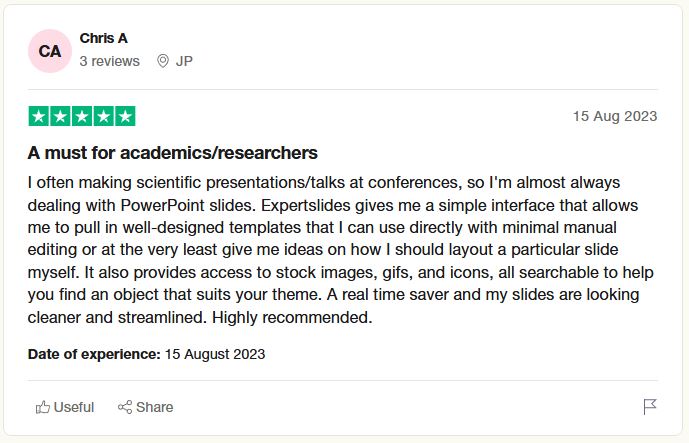The image size is (689, 443).
Task: Click the '15 August 2023' experience date value
Action: 215,354
